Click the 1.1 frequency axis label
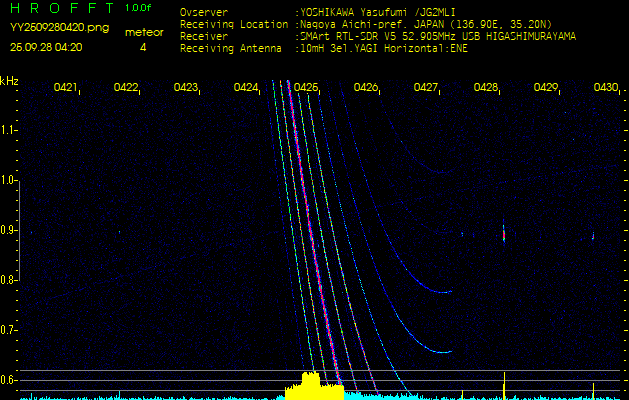The width and height of the screenshot is (629, 400). (x=9, y=130)
